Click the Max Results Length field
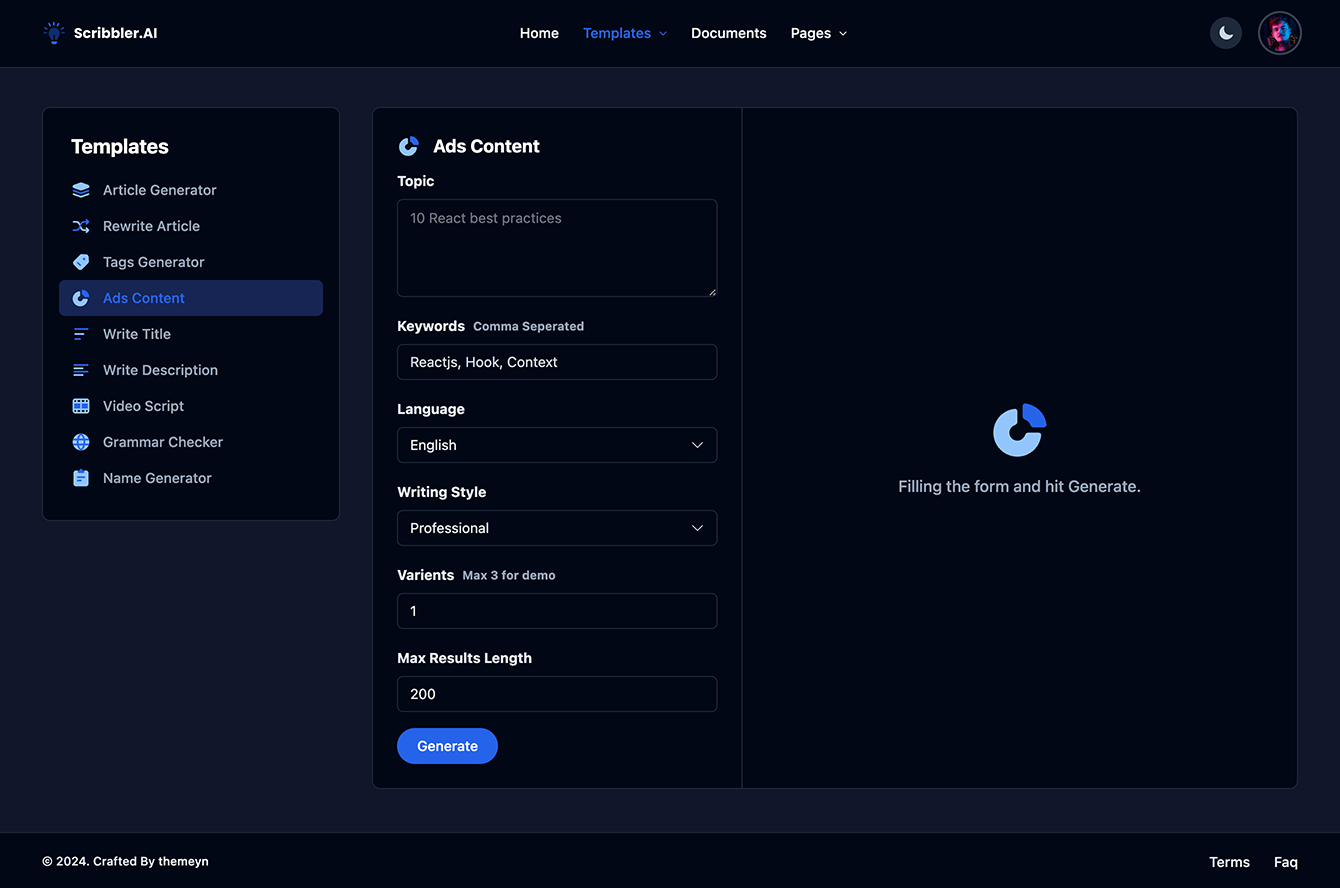This screenshot has height=888, width=1340. [x=556, y=694]
